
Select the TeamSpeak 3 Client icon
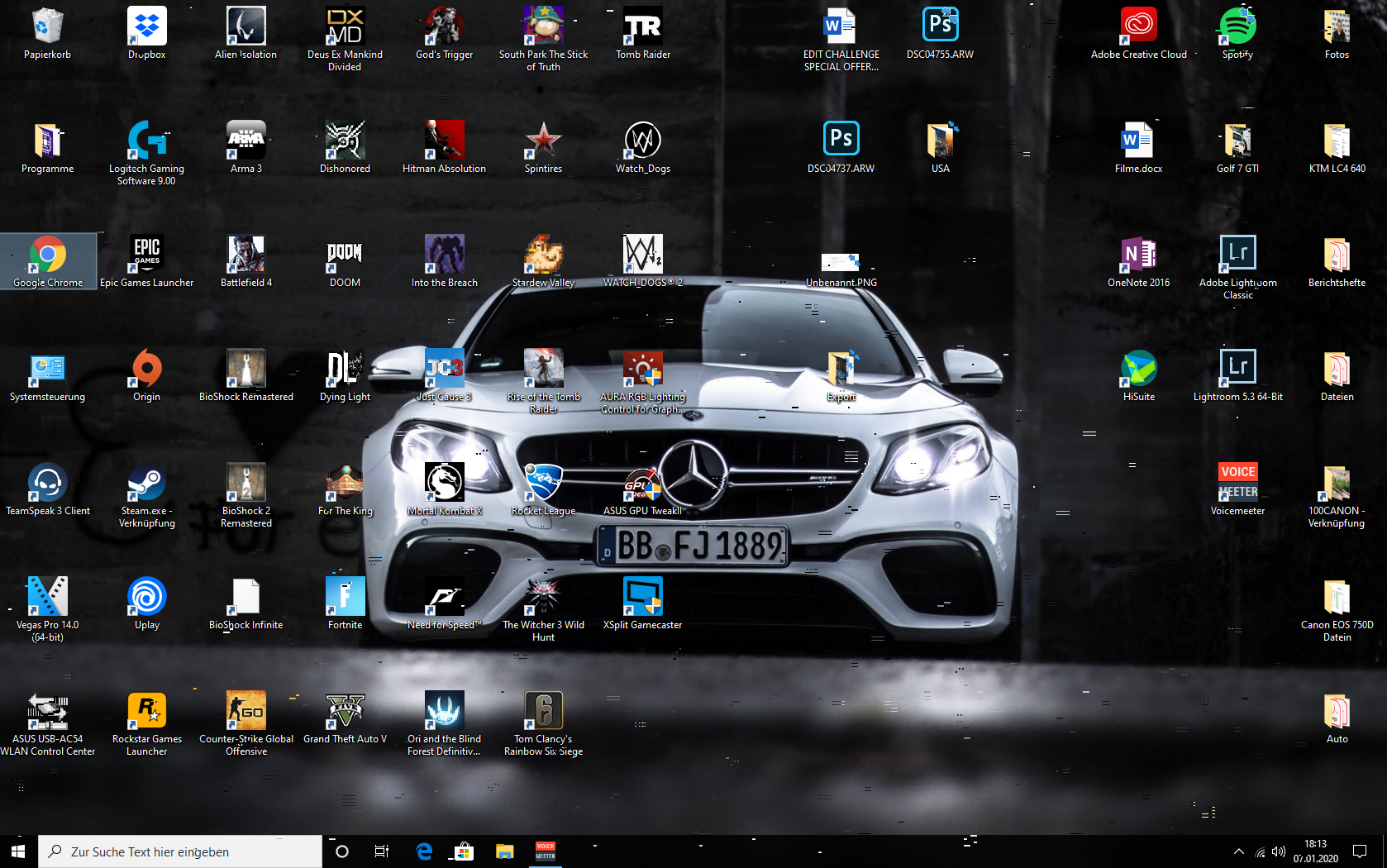coord(48,482)
